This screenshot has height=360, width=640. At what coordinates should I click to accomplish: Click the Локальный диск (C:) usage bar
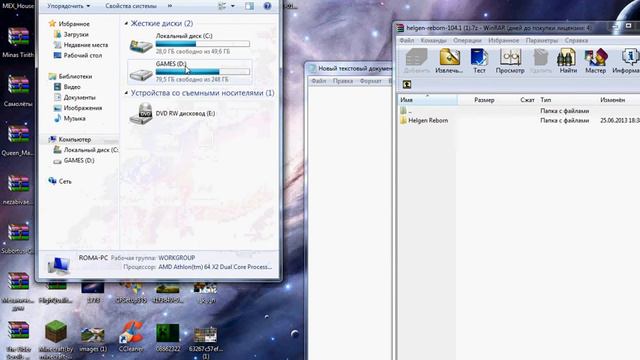tap(202, 44)
